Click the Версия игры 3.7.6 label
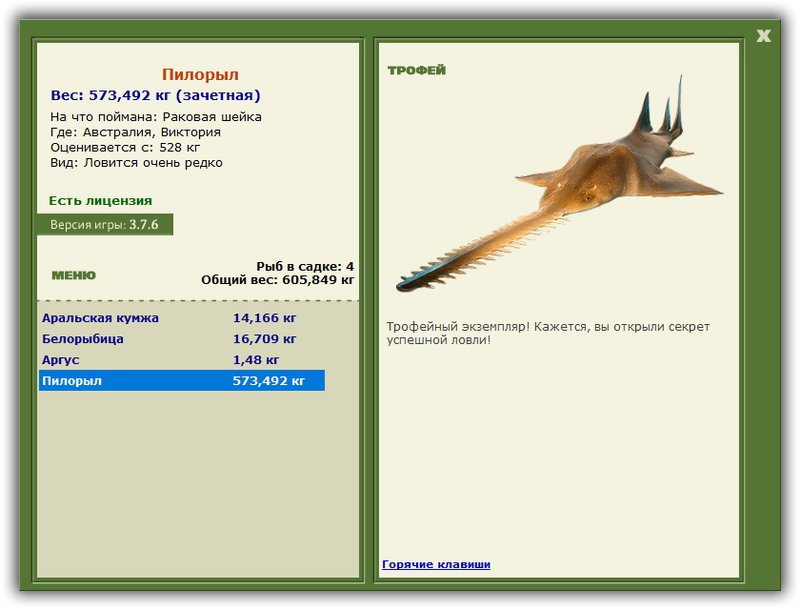 [x=105, y=224]
